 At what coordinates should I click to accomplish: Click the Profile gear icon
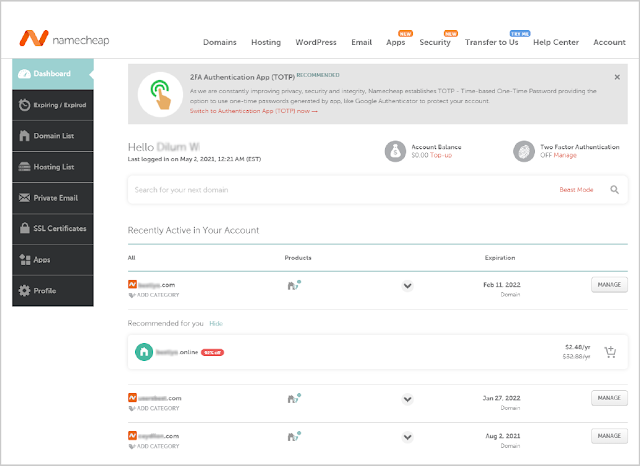pyautogui.click(x=24, y=291)
